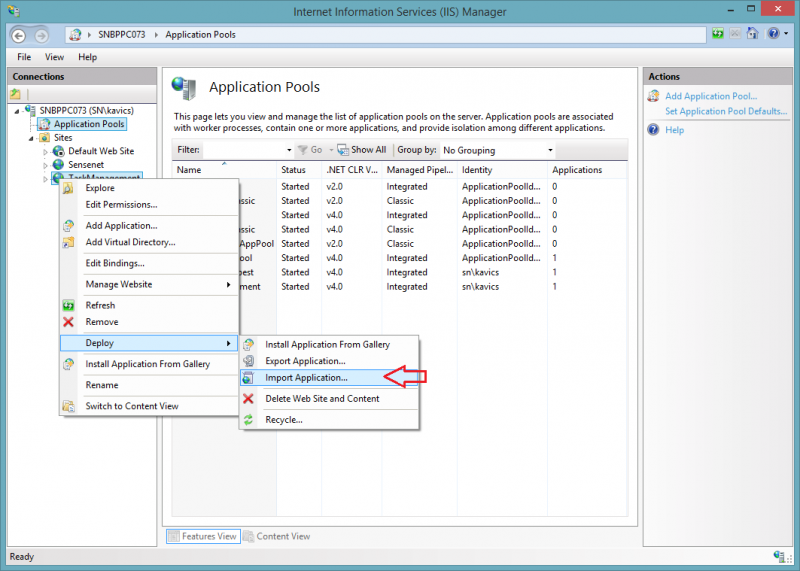Select the Deploy menu entry
The width and height of the screenshot is (800, 571).
point(149,343)
